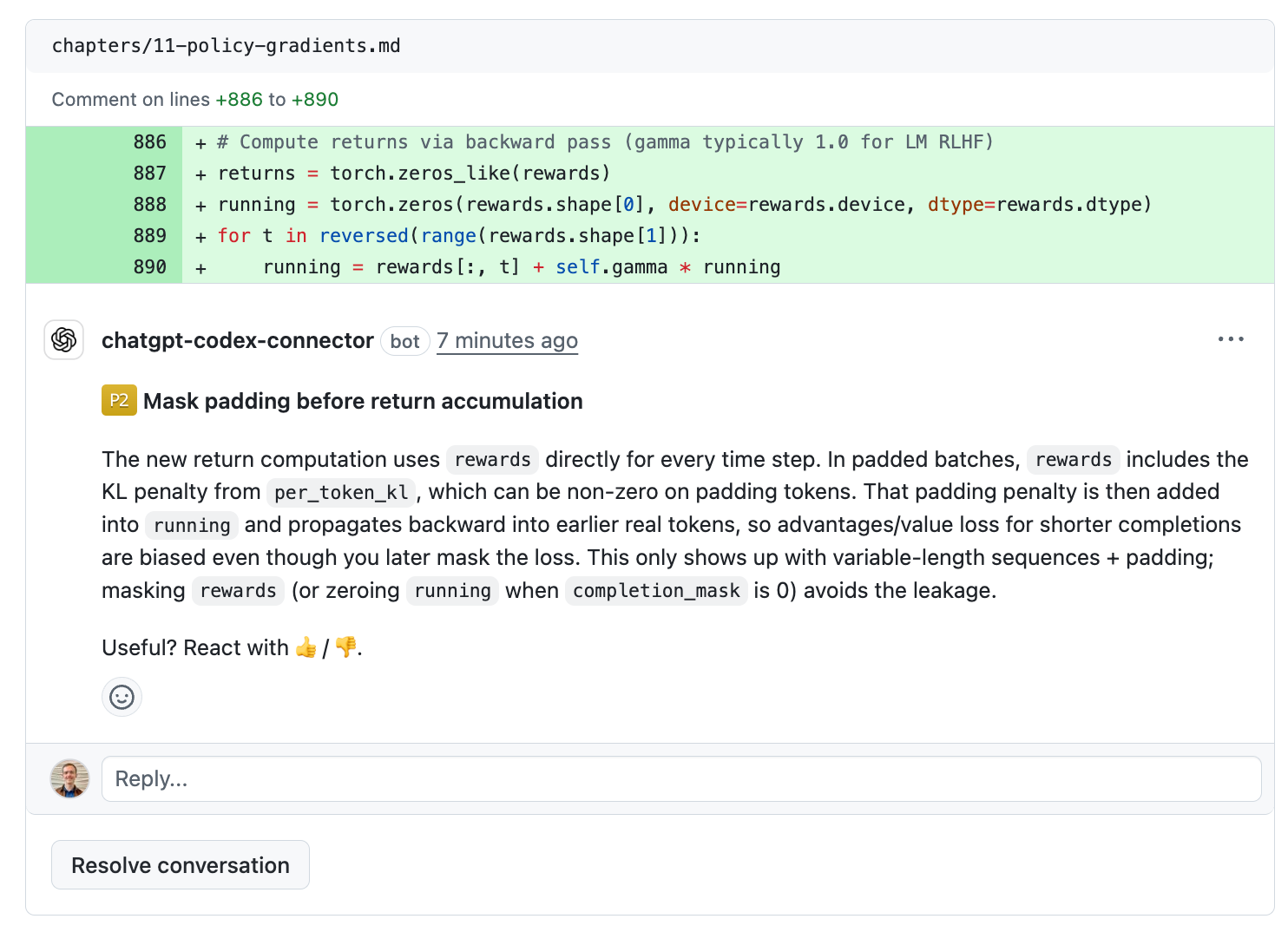Click the "Mask padding before return accumulation" heading

[x=363, y=401]
